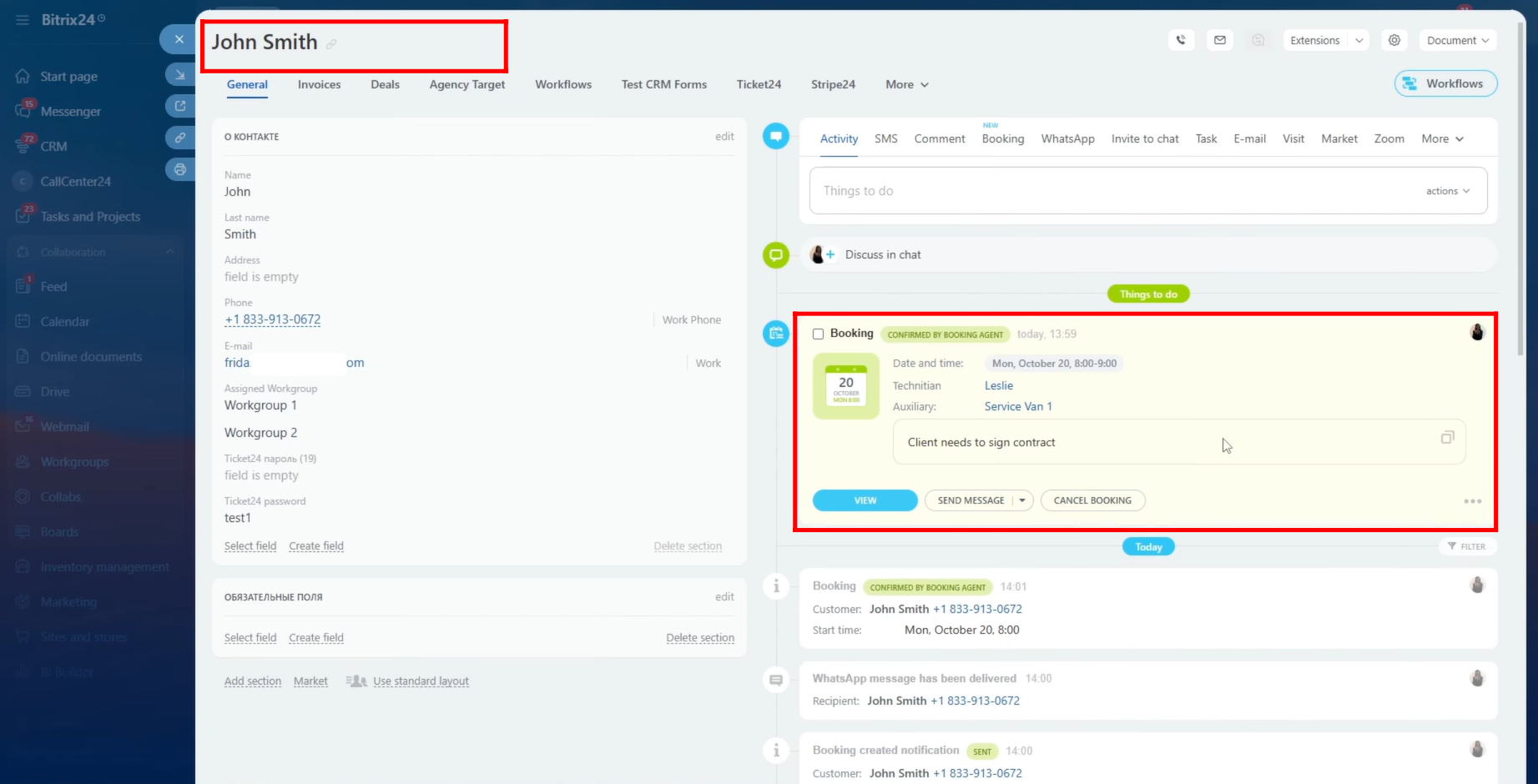Click the copy link icon on side strip
Viewport: 1538px width, 784px height.
click(x=179, y=138)
